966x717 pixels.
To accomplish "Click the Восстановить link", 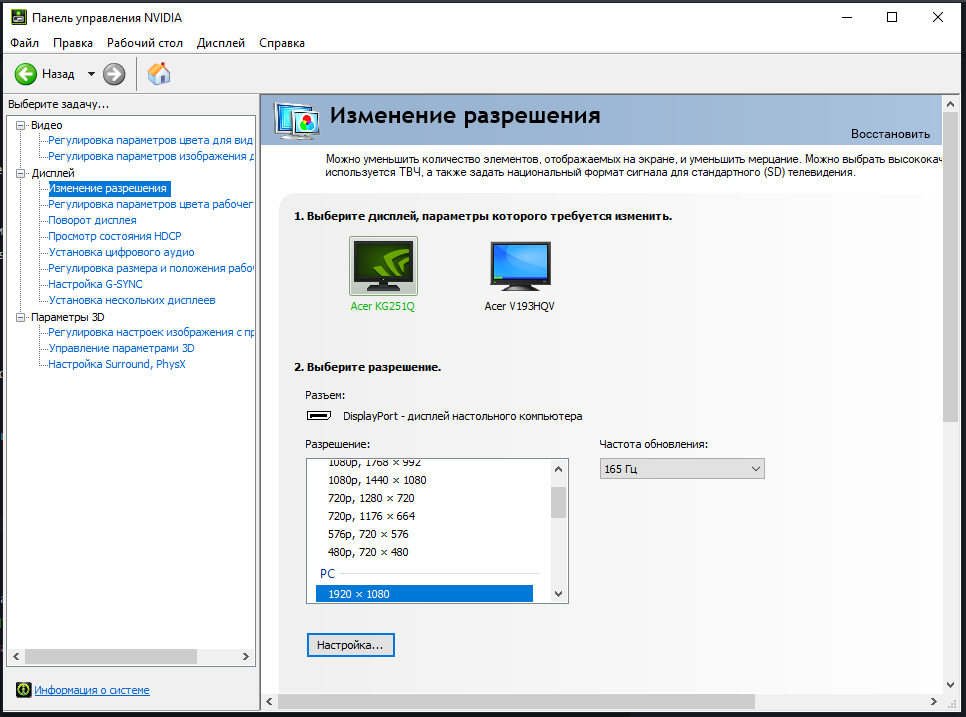I will pyautogui.click(x=890, y=134).
